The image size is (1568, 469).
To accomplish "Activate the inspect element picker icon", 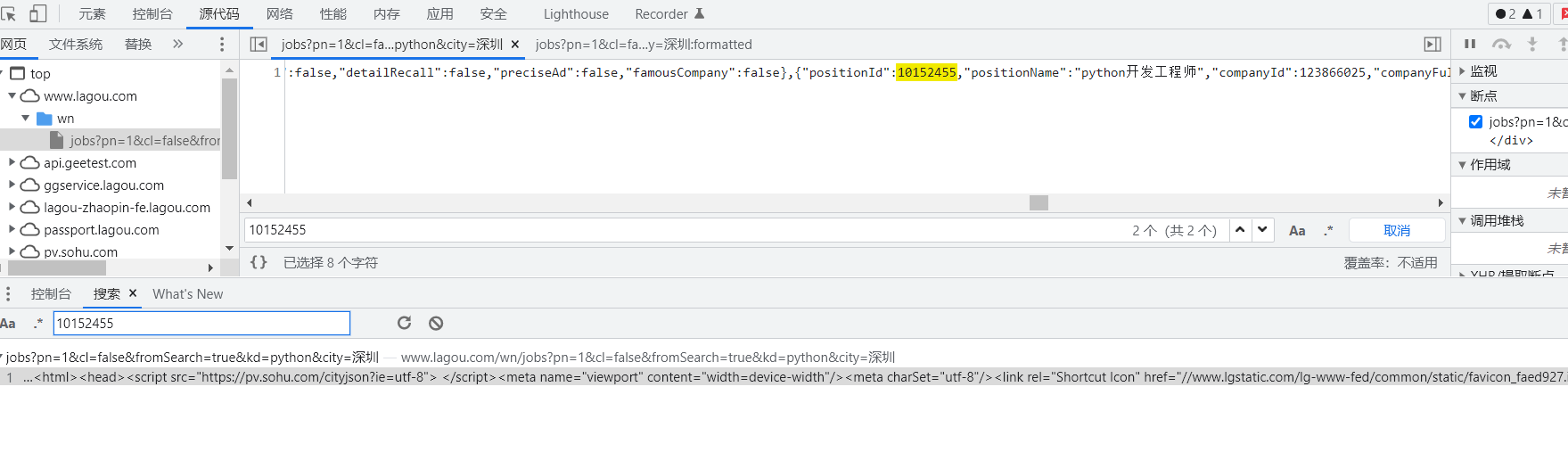I will 9,13.
